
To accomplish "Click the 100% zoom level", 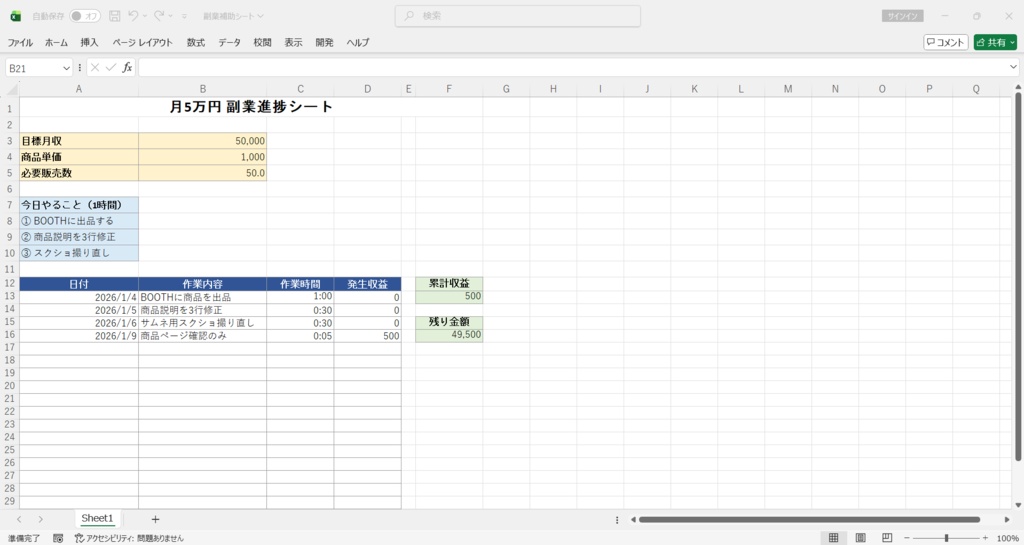I will 1008,538.
